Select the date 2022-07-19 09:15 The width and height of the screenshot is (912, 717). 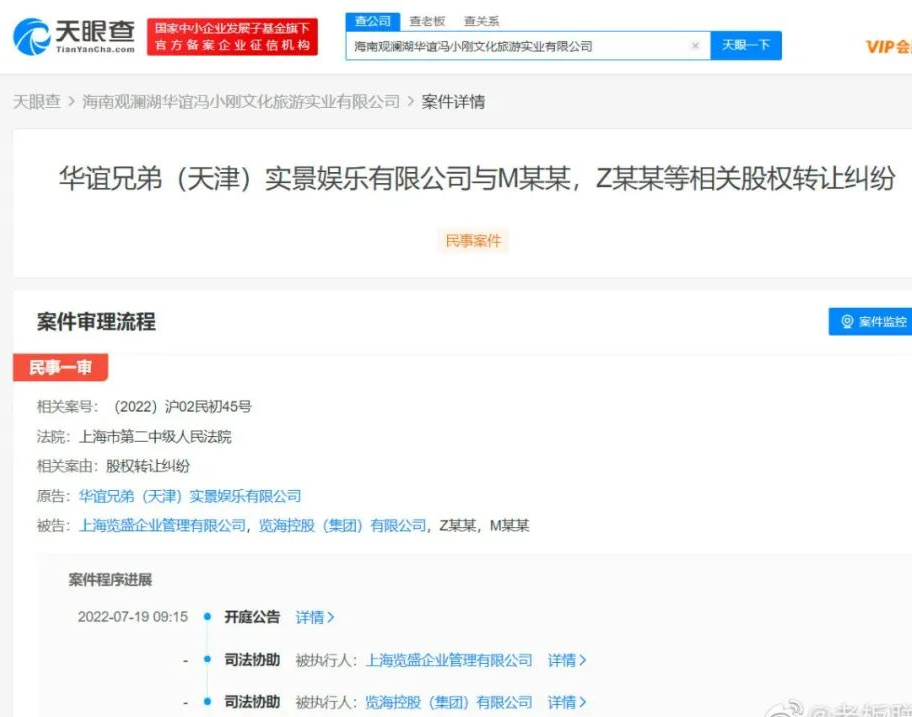[133, 616]
